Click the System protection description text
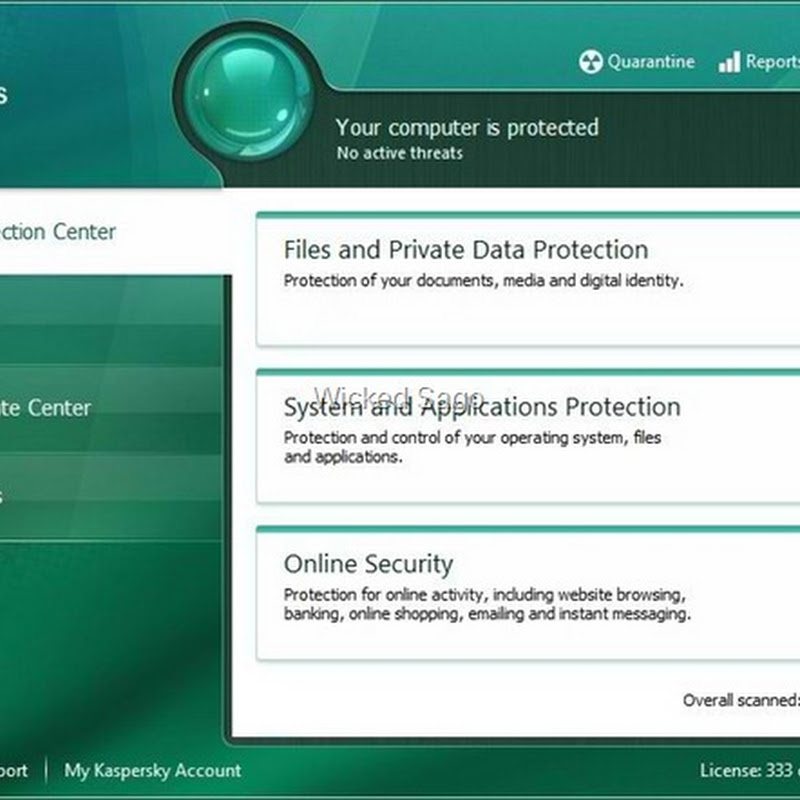The image size is (800, 800). 472,447
